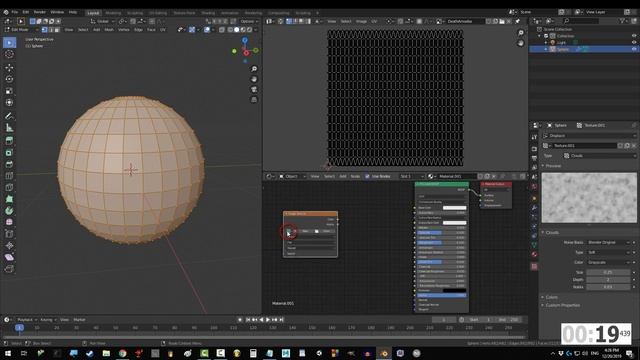The image size is (640, 360).
Task: Open Object shader type dropdown in node editor
Action: (292, 176)
